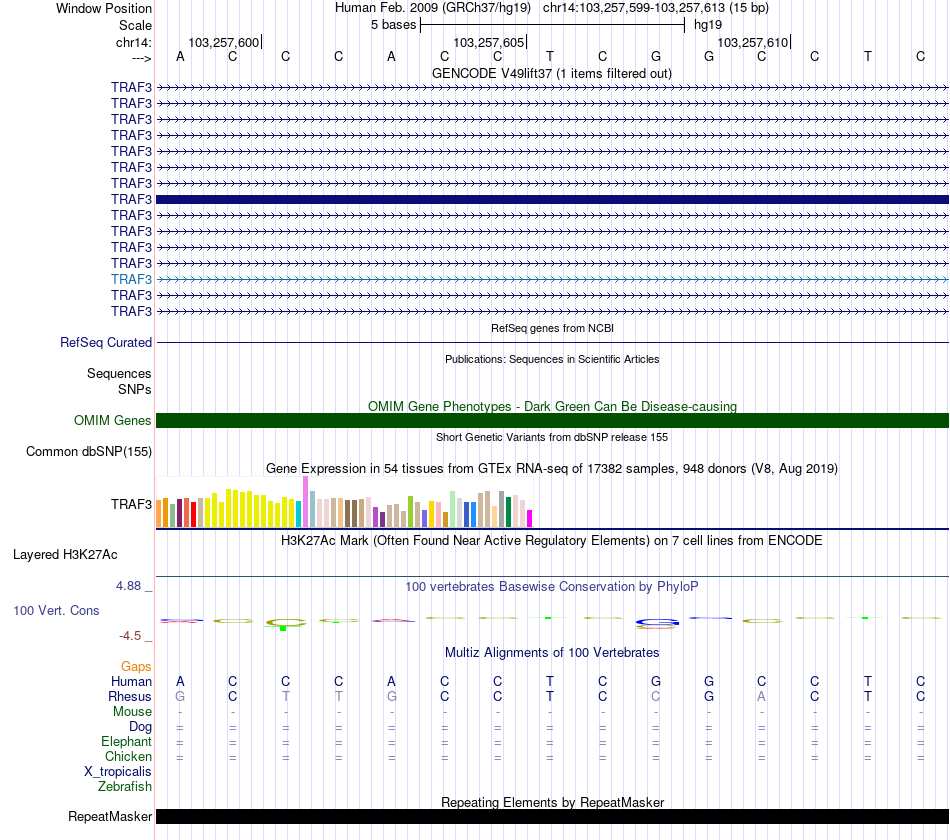Click the Human species label

point(131,682)
